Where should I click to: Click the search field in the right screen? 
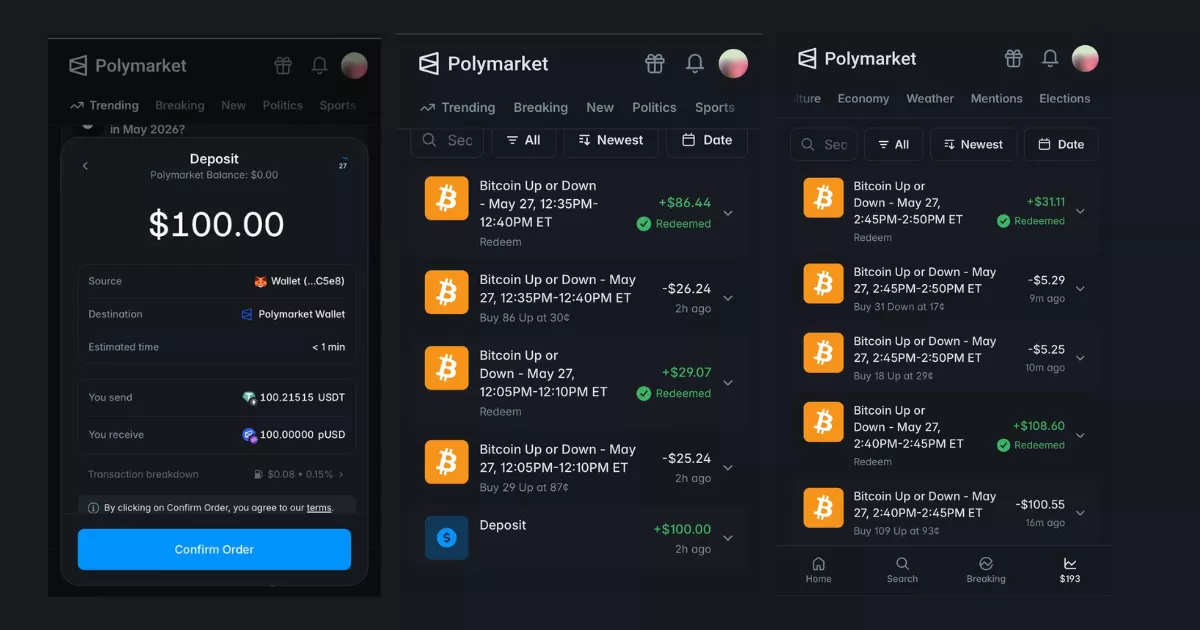point(823,144)
